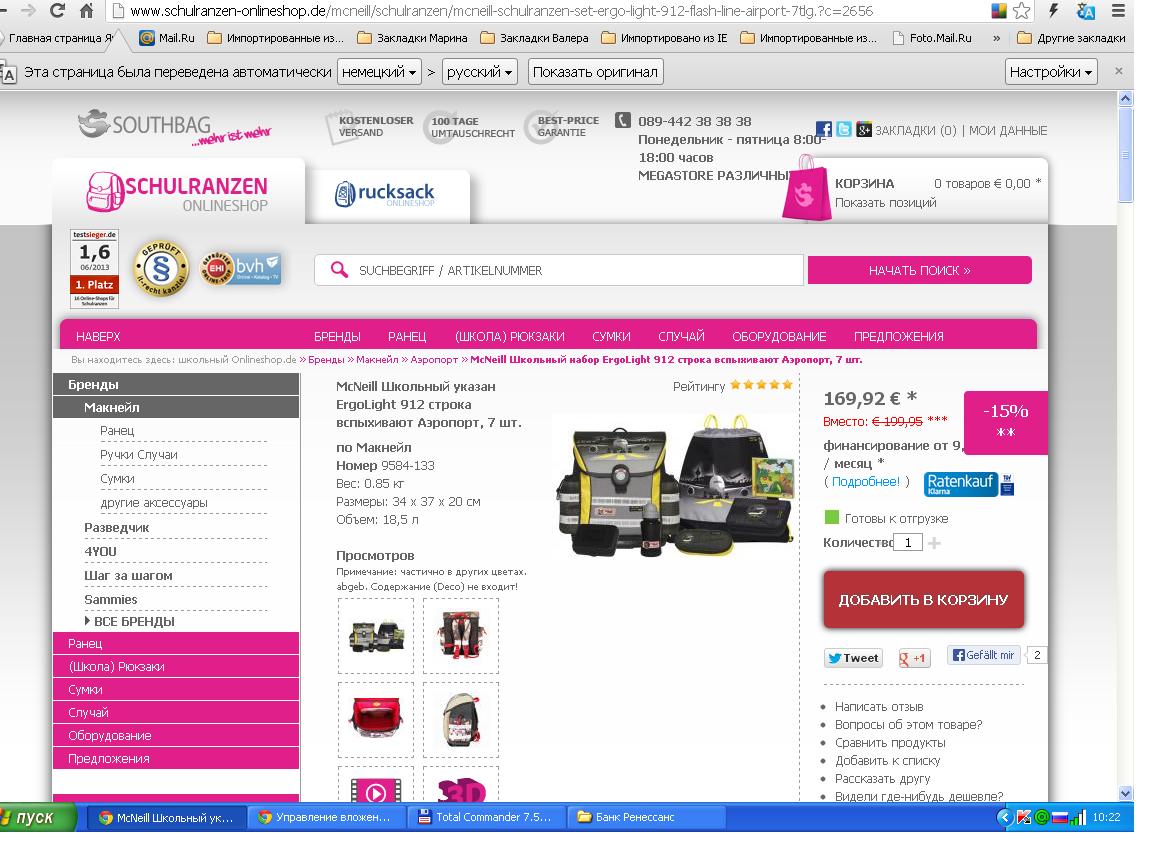Click the Google +1 button
1152x864 pixels.
point(913,658)
